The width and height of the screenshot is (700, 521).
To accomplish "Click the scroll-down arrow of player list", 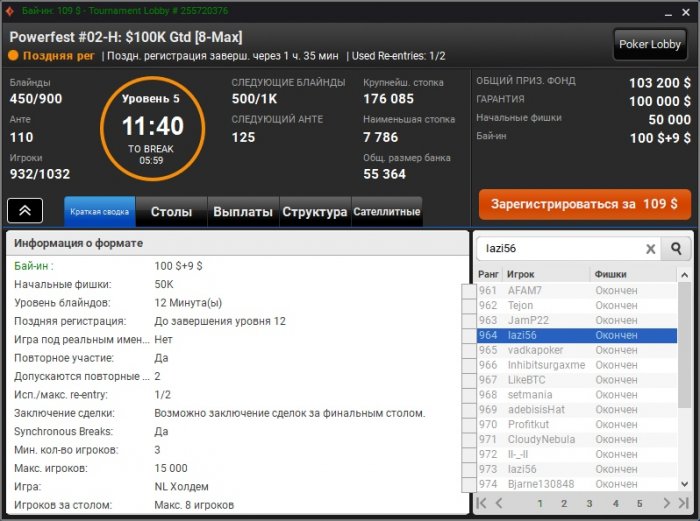I will tap(684, 484).
